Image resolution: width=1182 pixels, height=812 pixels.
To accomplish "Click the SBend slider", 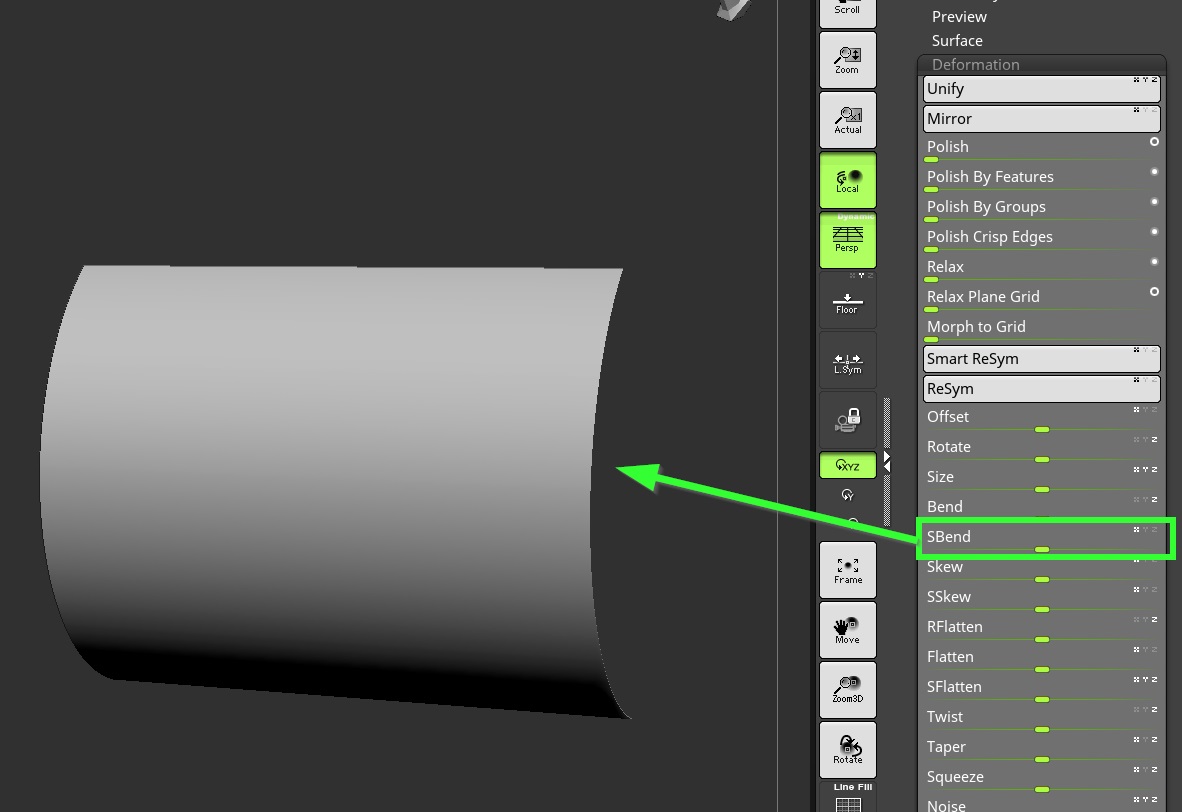I will tap(1042, 539).
